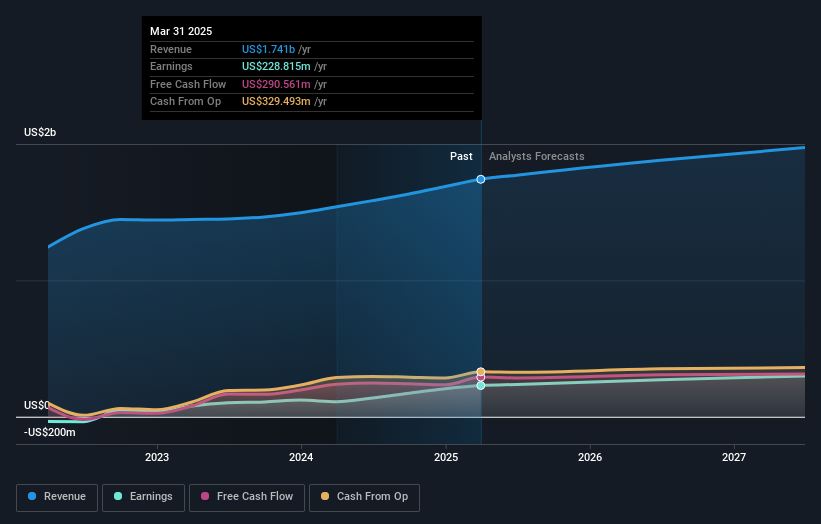
Task: Click the orange Cash From Op data point
Action: (x=481, y=372)
